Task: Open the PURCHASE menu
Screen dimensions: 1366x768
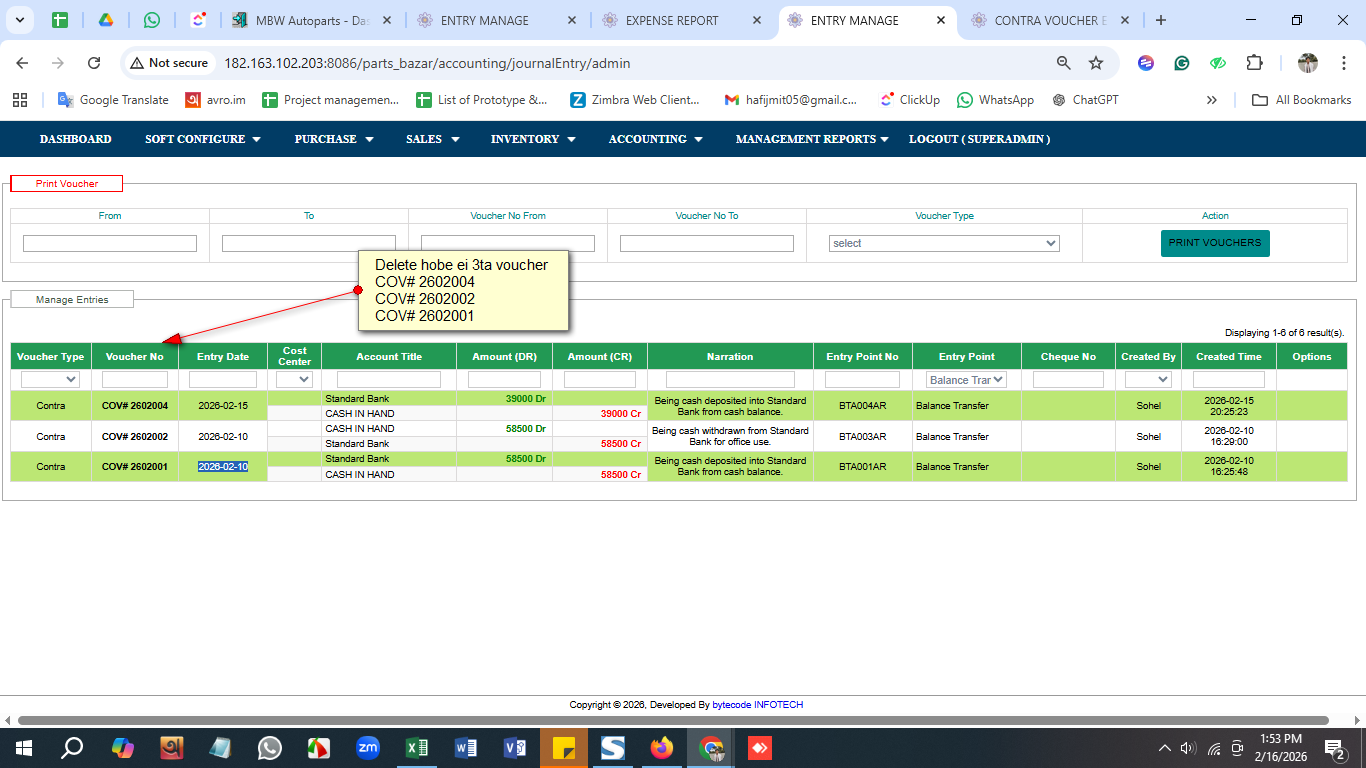Action: coord(334,139)
